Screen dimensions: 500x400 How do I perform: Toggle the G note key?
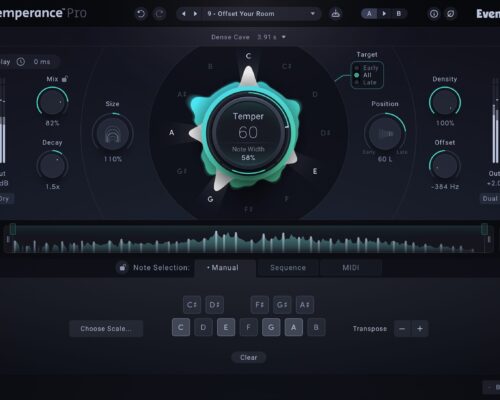point(271,327)
